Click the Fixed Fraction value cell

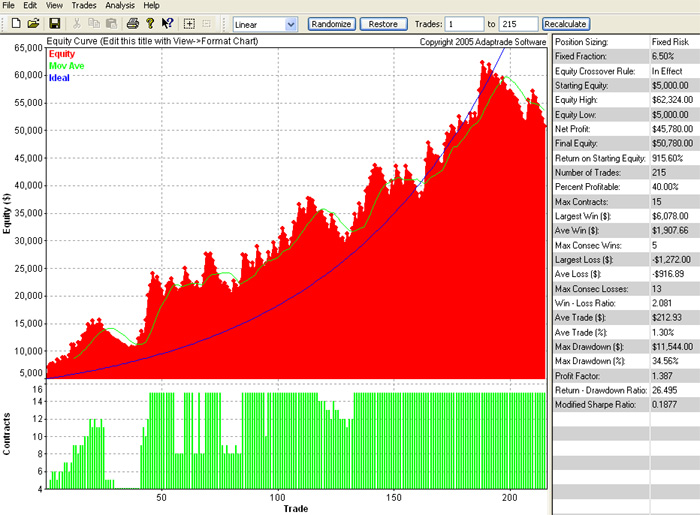pyautogui.click(x=673, y=56)
